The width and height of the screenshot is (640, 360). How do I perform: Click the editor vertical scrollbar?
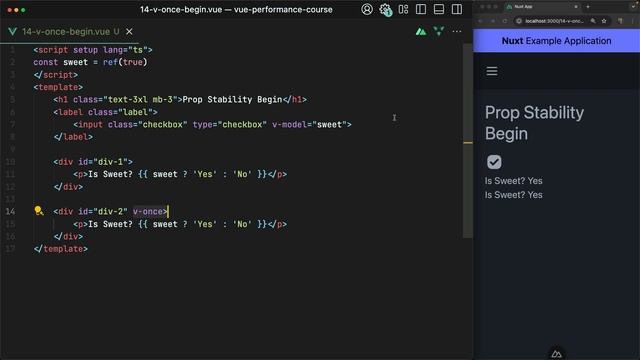pos(468,141)
